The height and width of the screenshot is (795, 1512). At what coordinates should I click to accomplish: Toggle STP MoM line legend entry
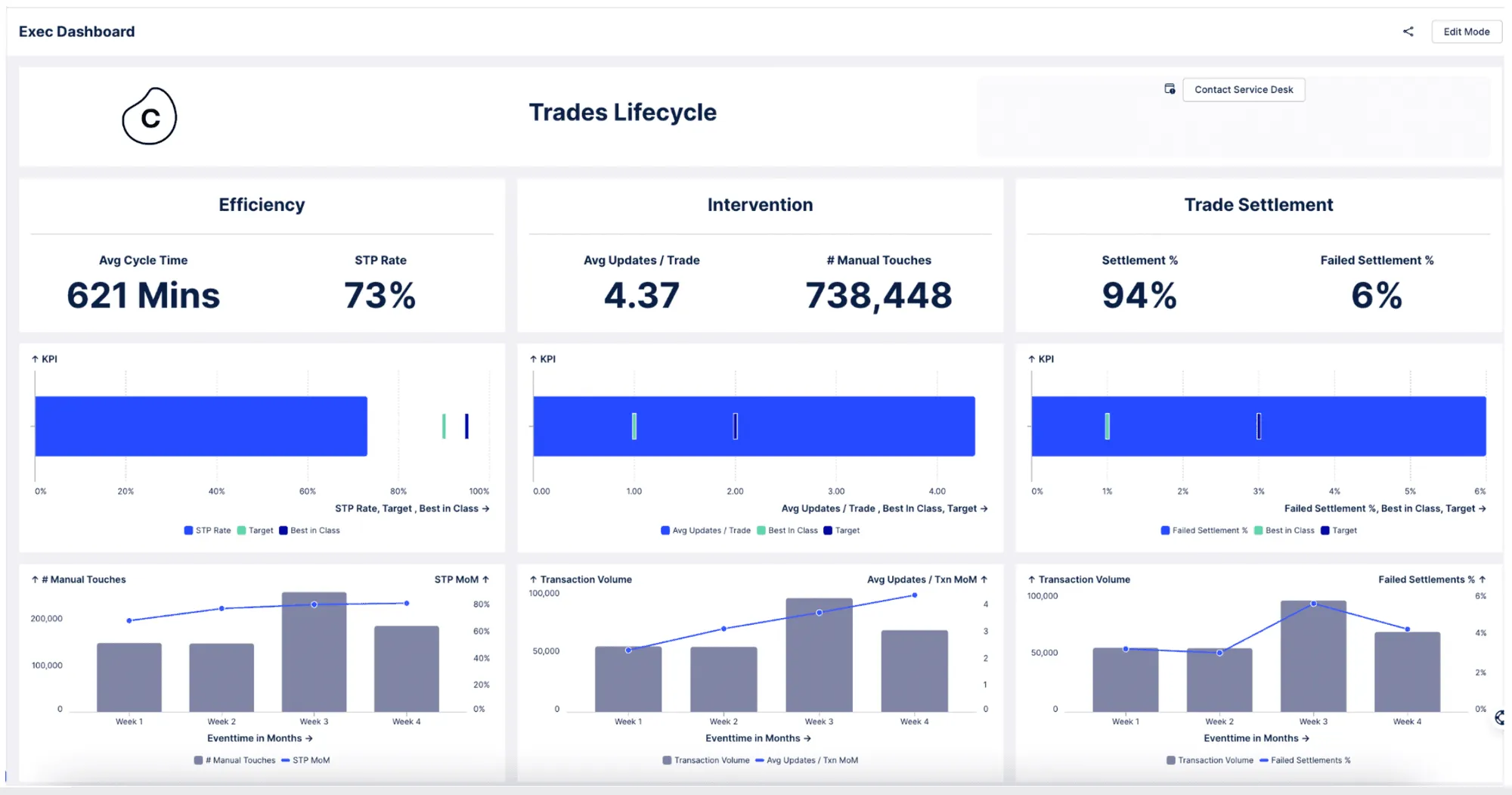point(305,760)
